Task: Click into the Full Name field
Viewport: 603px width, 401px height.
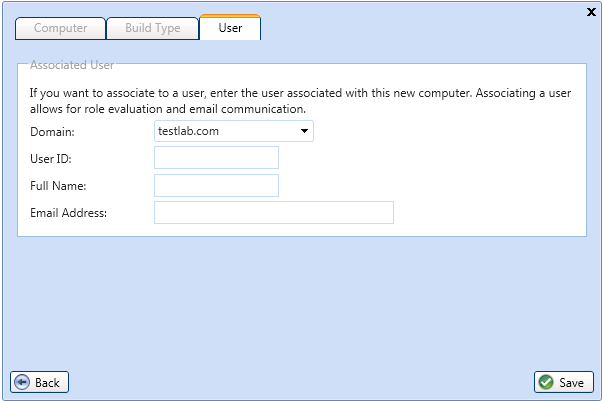Action: pyautogui.click(x=217, y=186)
